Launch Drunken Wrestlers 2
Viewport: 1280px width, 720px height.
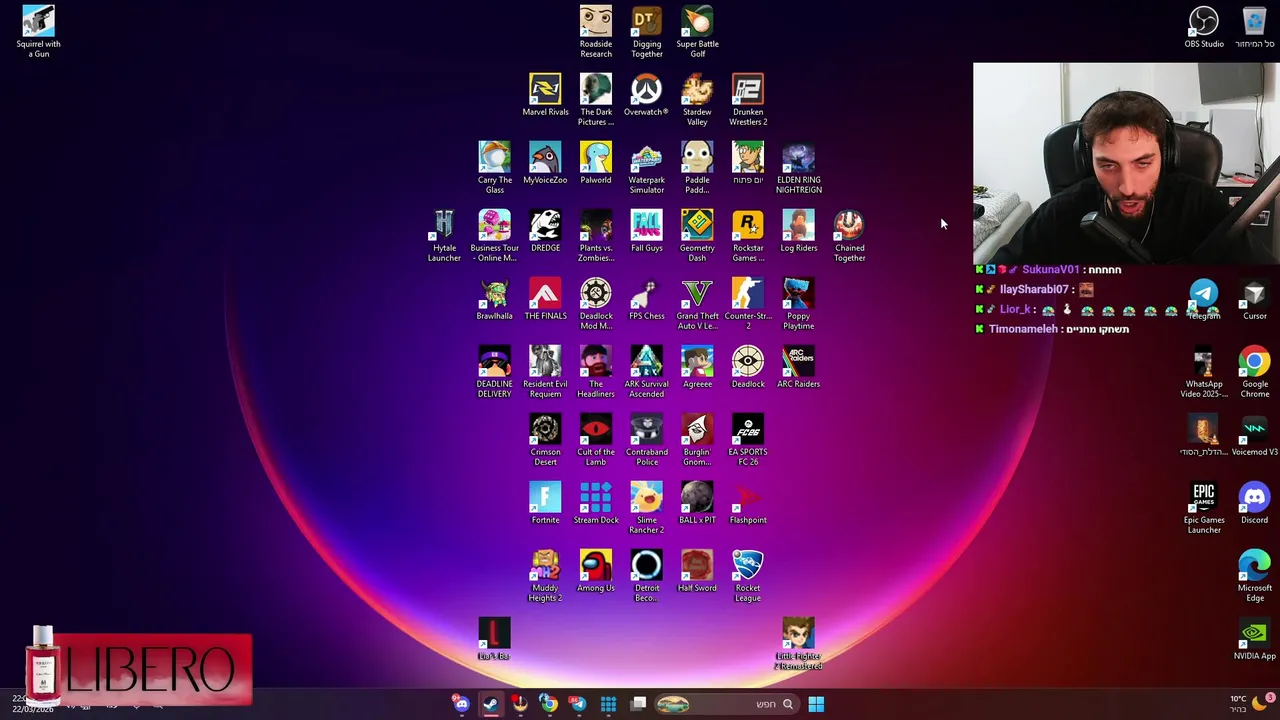tap(748, 99)
